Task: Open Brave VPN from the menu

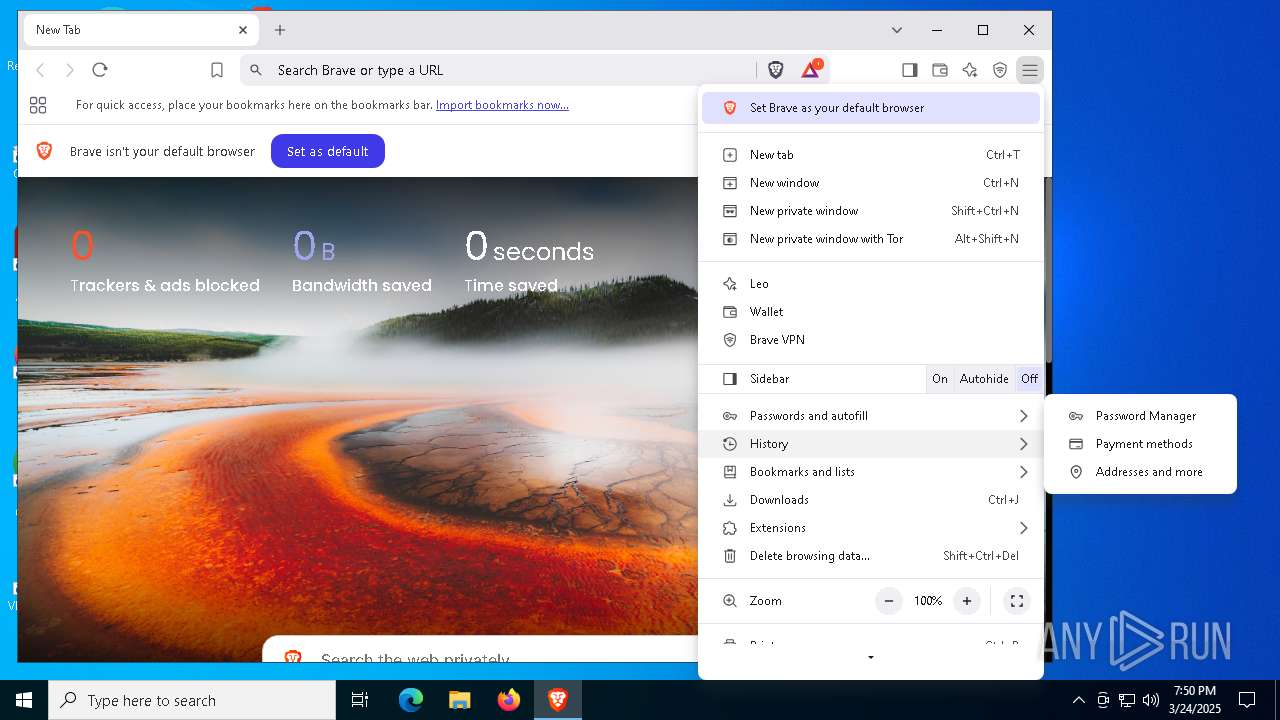Action: click(871, 340)
